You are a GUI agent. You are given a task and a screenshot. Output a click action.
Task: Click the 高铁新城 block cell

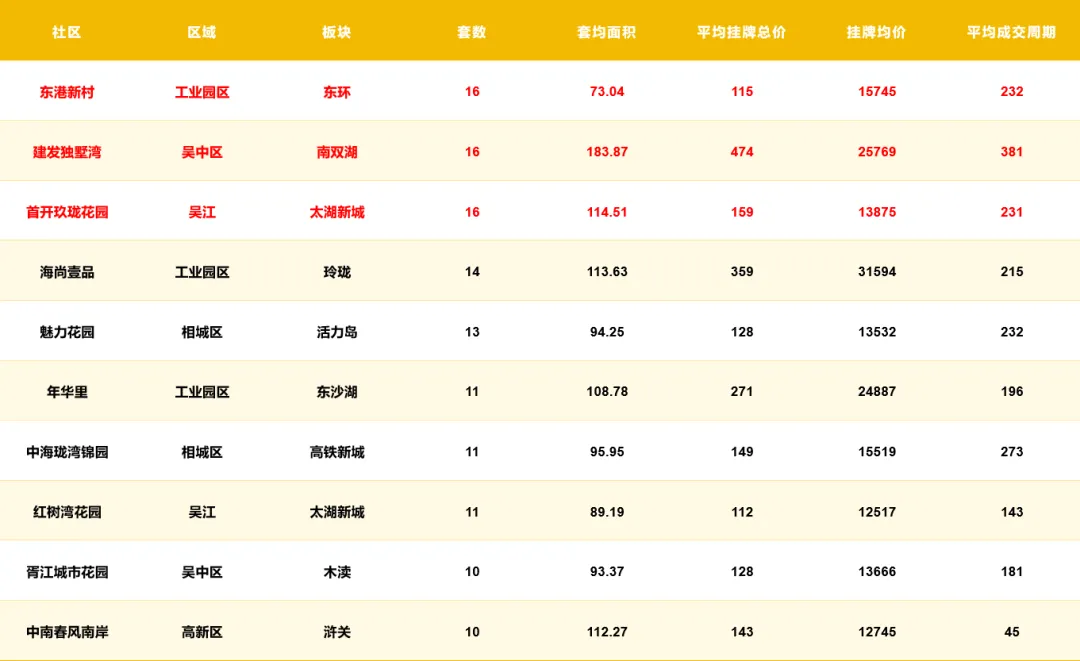(337, 452)
